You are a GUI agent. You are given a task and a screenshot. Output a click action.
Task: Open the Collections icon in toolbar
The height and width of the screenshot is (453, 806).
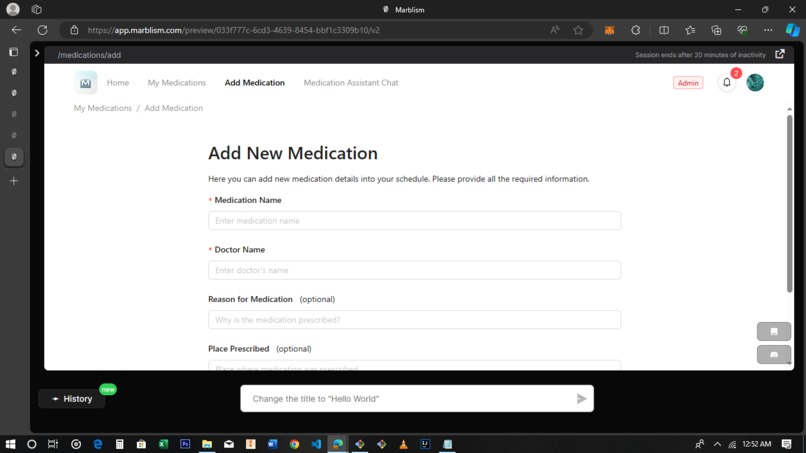coord(716,30)
